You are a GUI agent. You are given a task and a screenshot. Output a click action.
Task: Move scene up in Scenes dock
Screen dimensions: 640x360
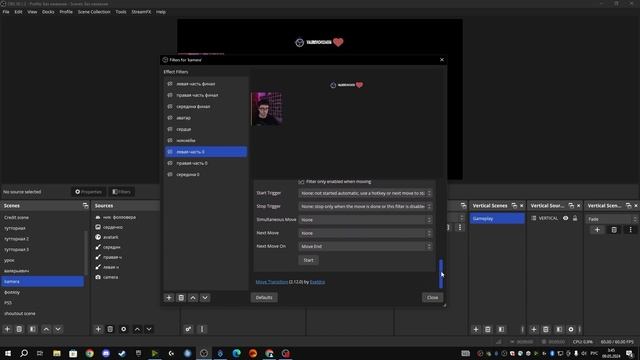pyautogui.click(x=46, y=329)
